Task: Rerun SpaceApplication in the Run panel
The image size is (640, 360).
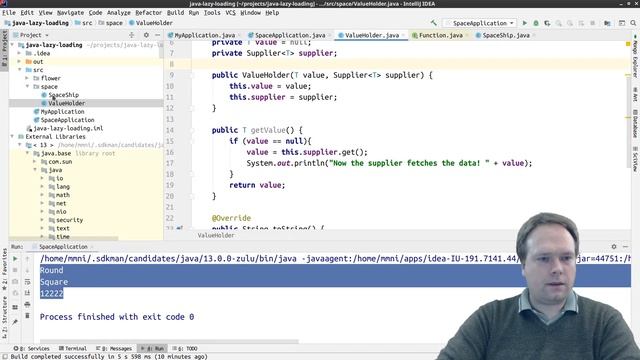Action: [15, 259]
